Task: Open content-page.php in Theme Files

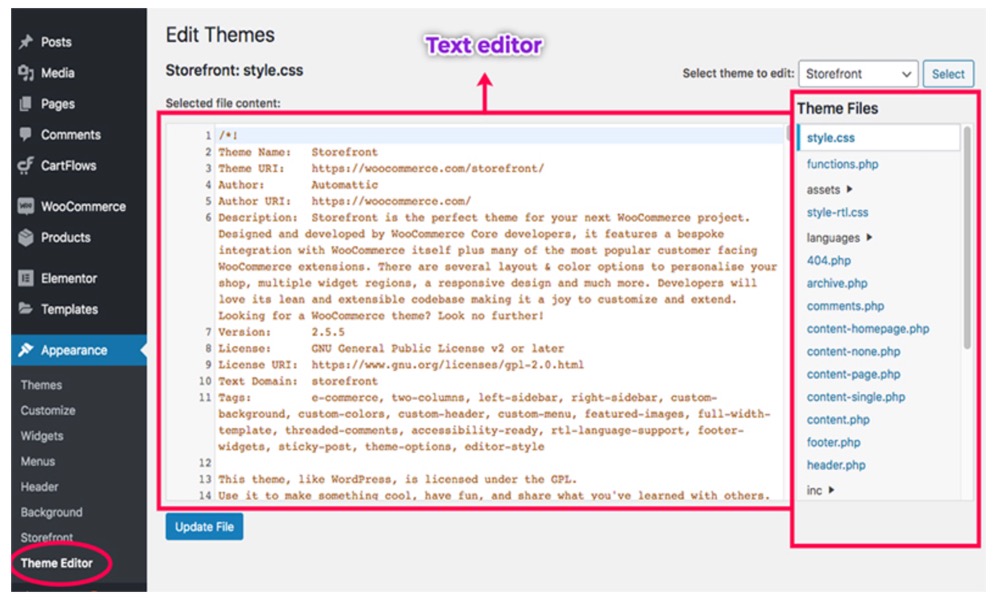Action: [853, 374]
